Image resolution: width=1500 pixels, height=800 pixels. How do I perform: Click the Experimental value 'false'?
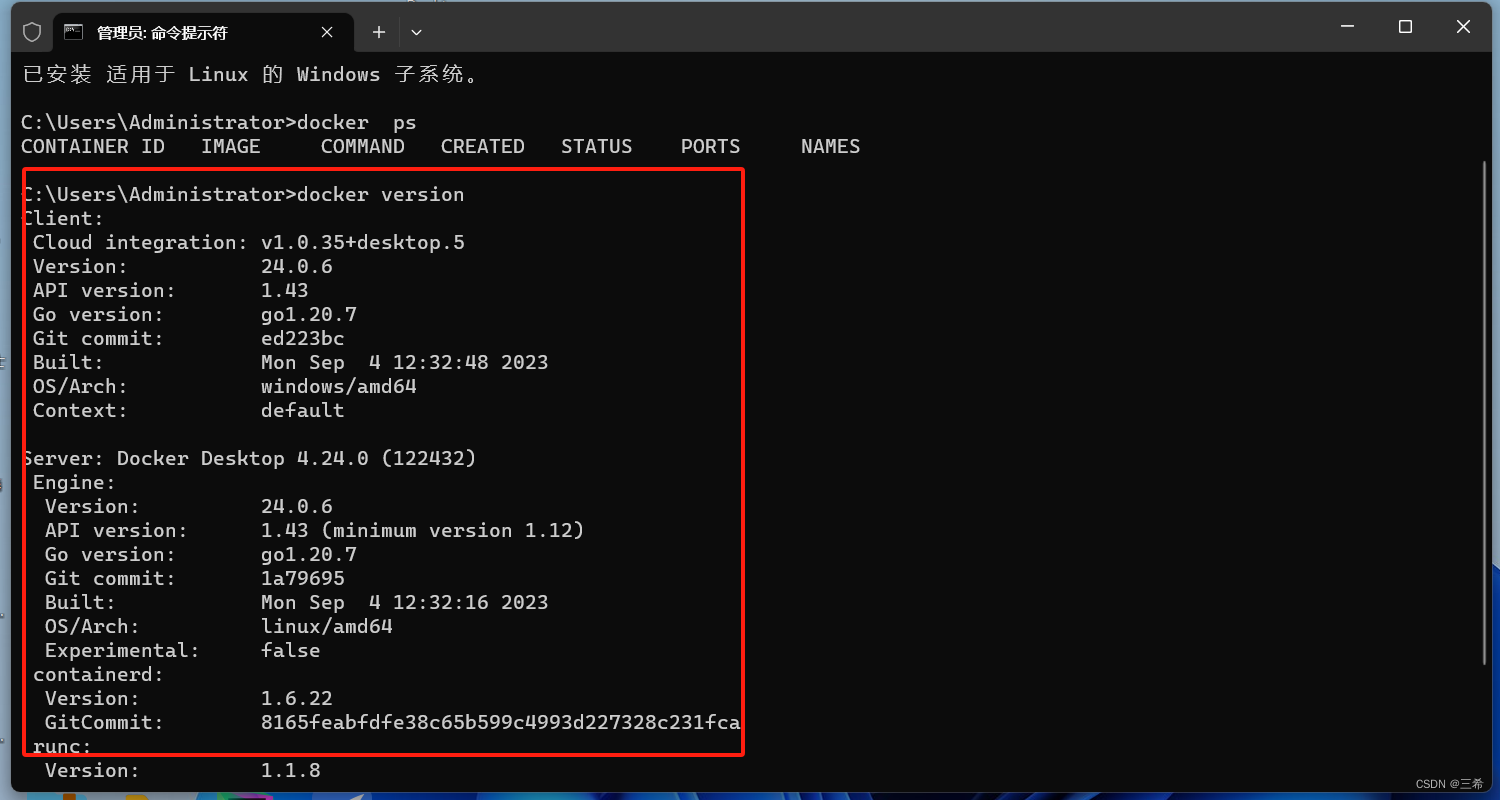291,650
